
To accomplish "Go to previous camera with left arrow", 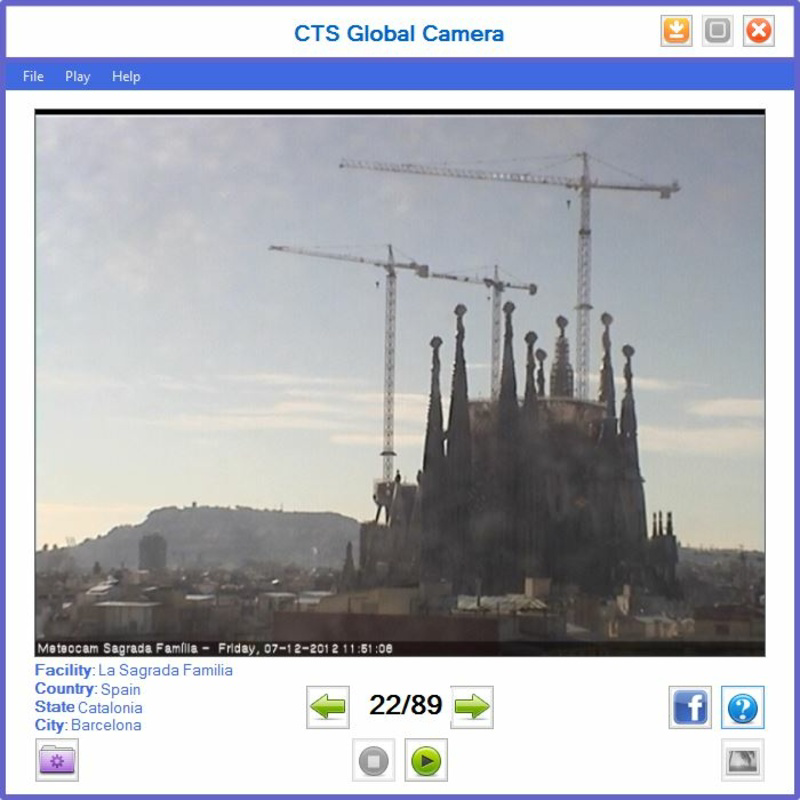I will [x=328, y=707].
